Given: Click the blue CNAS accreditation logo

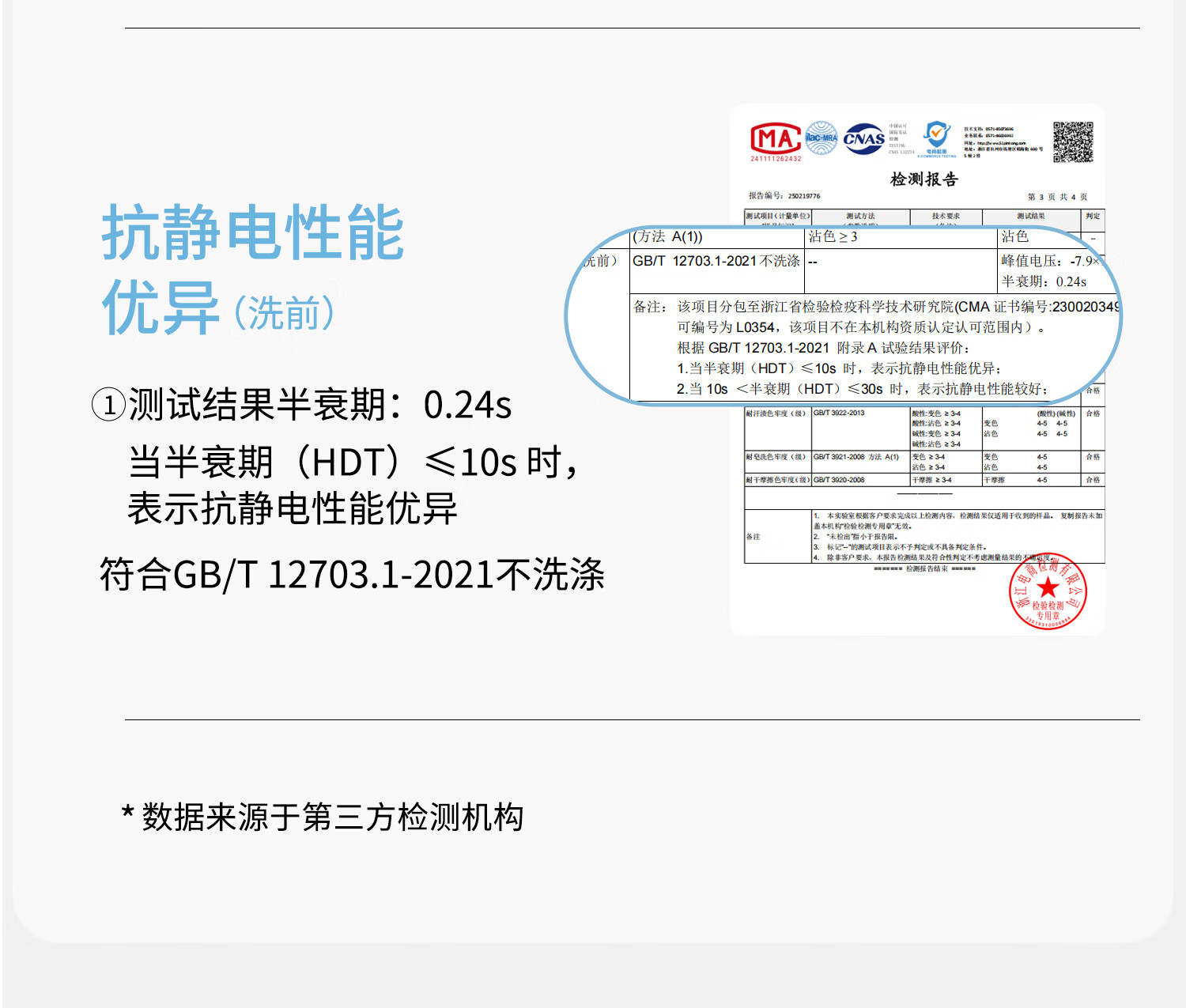Looking at the screenshot, I should pyautogui.click(x=863, y=139).
